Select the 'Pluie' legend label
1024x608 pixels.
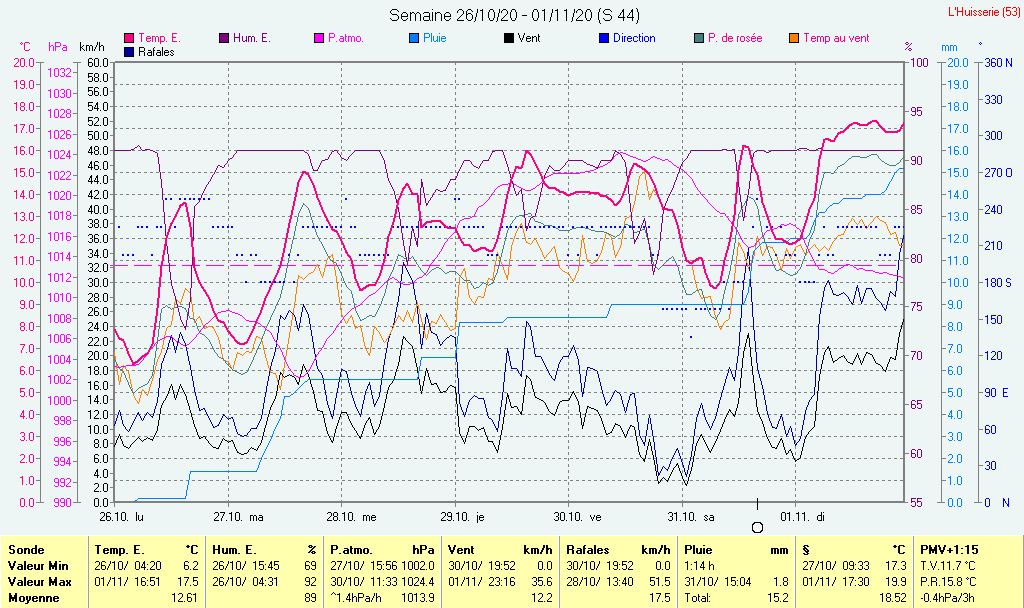point(435,39)
